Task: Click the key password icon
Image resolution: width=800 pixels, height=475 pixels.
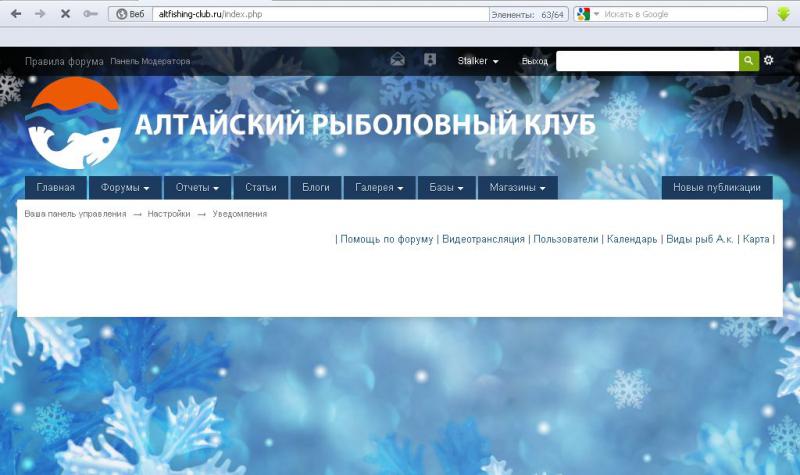Action: coord(91,14)
